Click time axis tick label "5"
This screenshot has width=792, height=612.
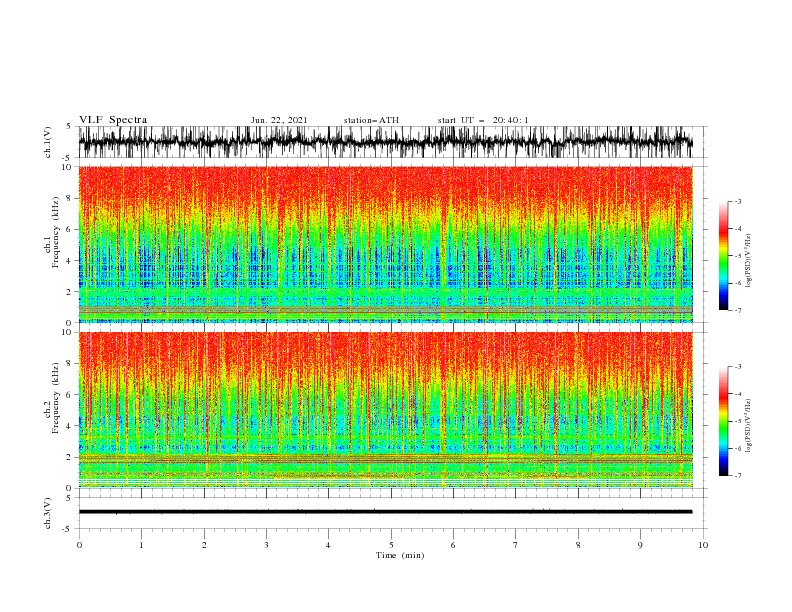pos(391,545)
